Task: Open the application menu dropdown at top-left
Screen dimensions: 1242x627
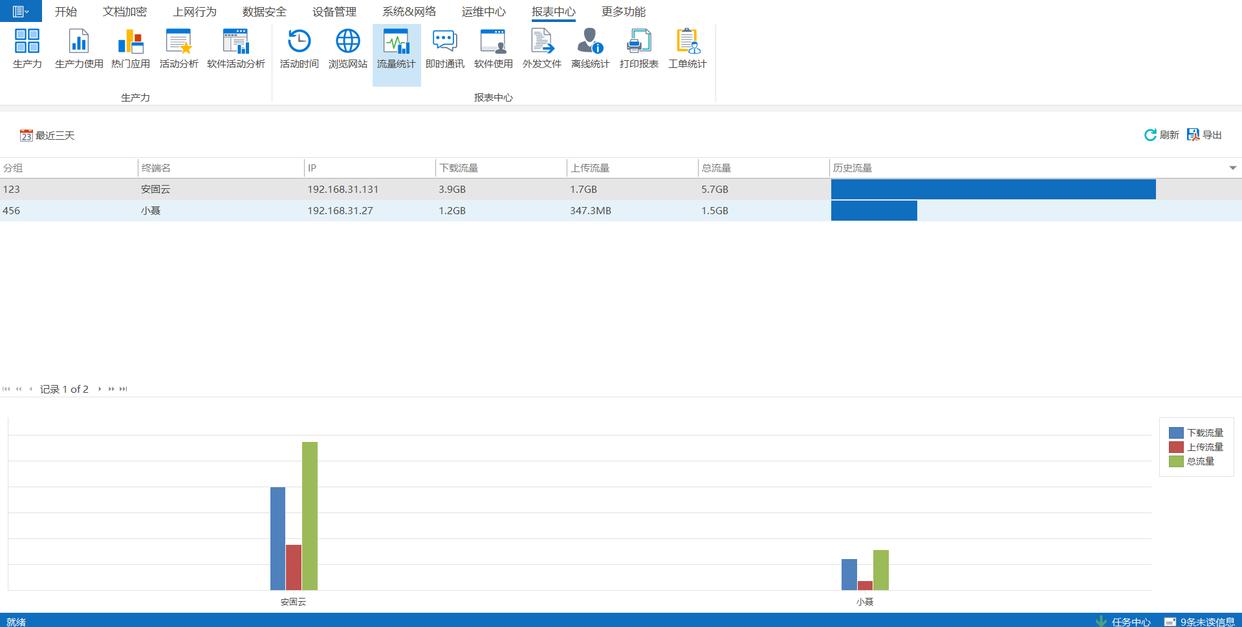Action: click(x=20, y=11)
